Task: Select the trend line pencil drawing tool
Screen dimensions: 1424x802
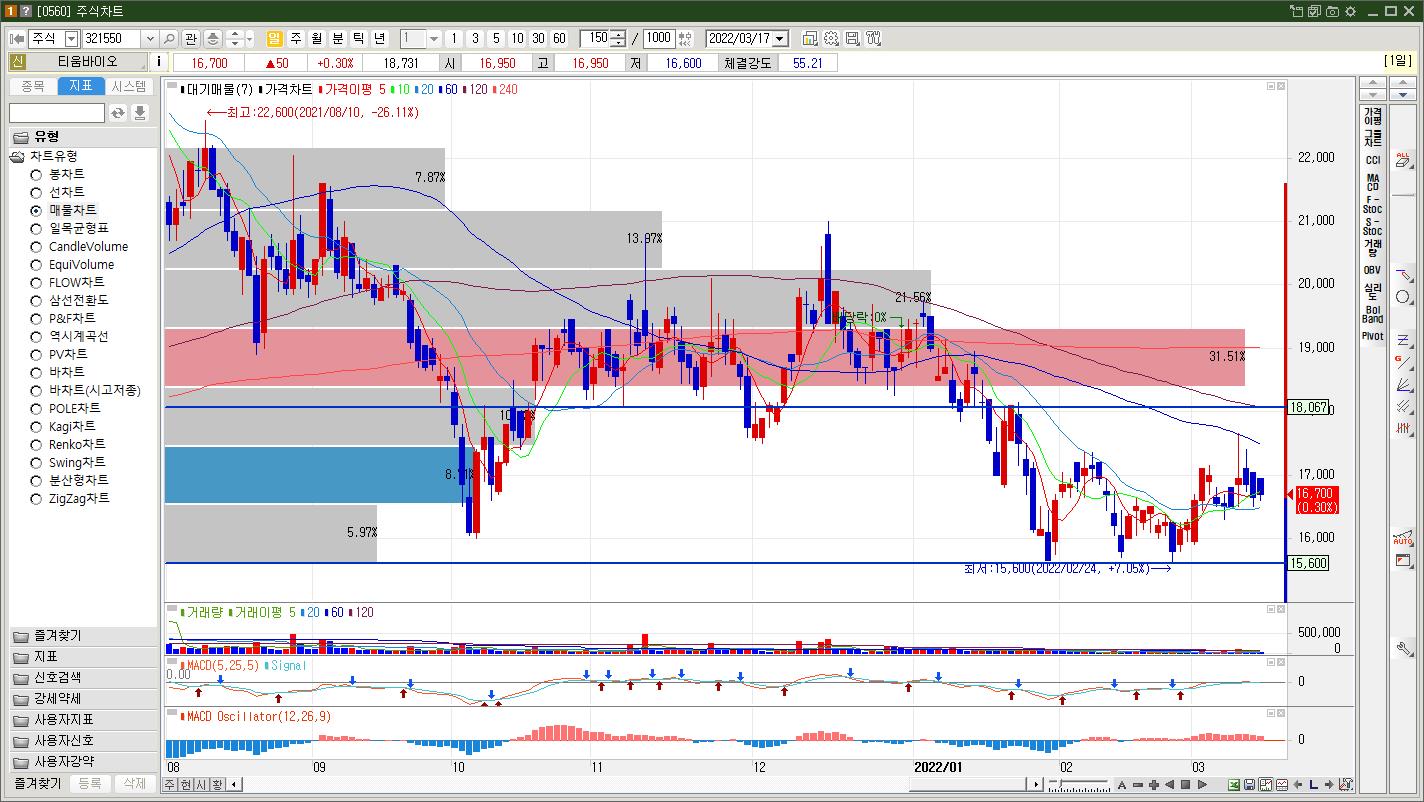Action: pos(1403,275)
